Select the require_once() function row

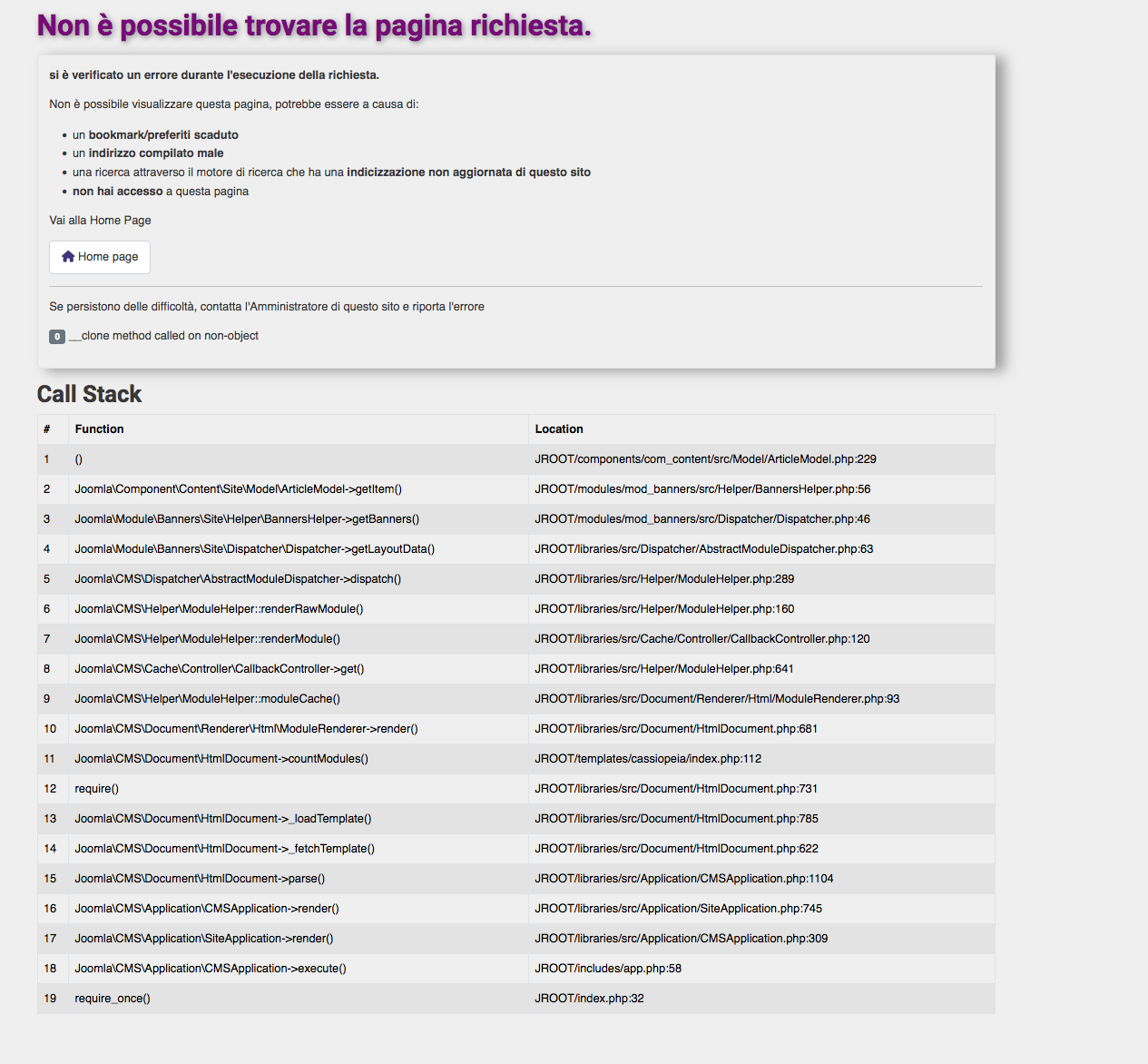click(113, 999)
